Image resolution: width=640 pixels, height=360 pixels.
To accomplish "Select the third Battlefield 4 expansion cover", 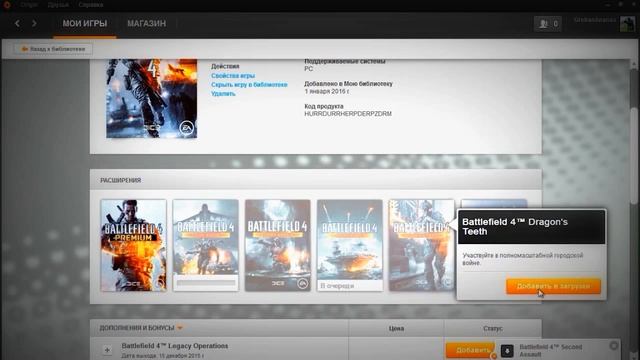I will [x=278, y=245].
